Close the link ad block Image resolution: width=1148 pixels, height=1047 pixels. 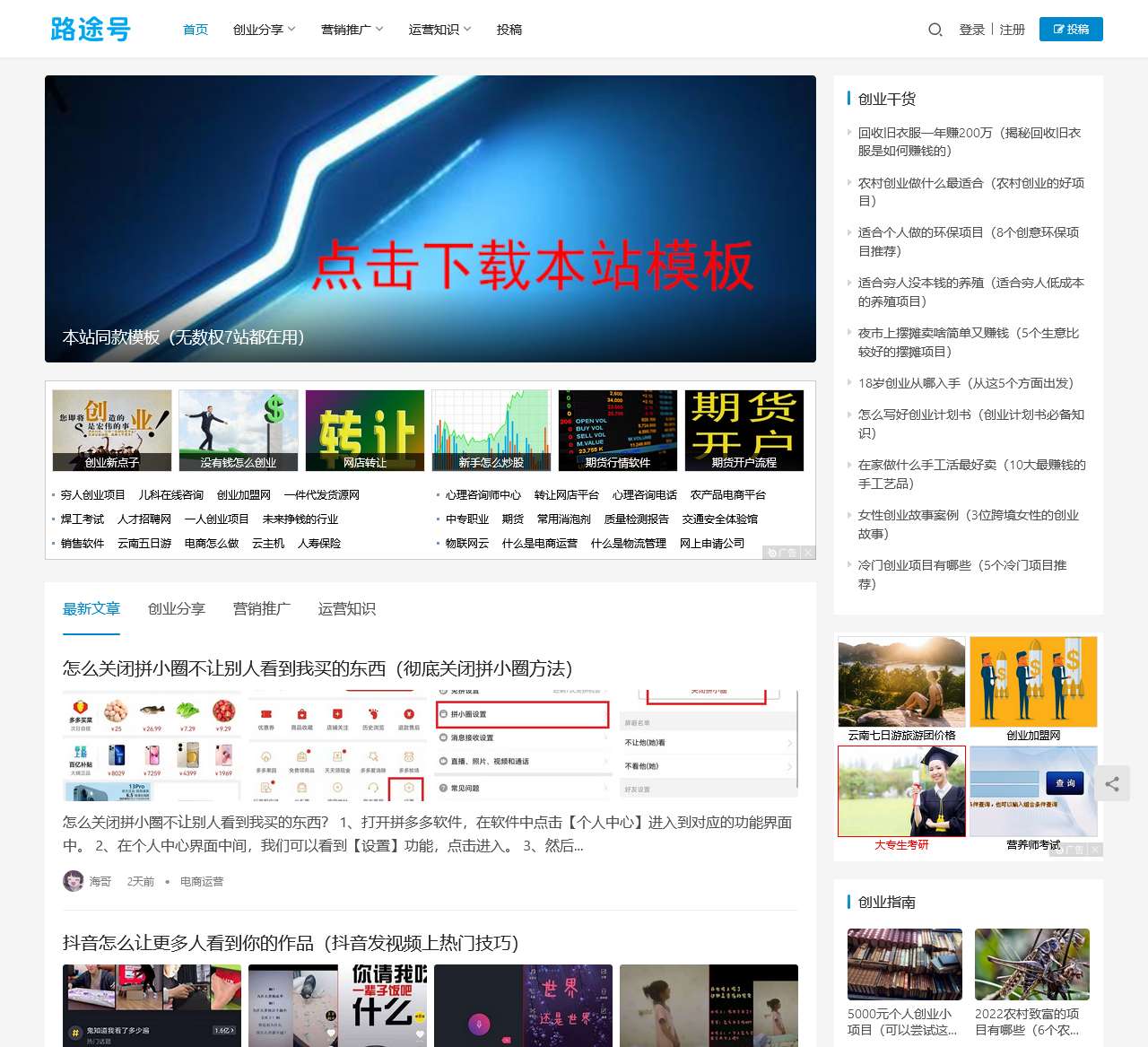(x=808, y=553)
